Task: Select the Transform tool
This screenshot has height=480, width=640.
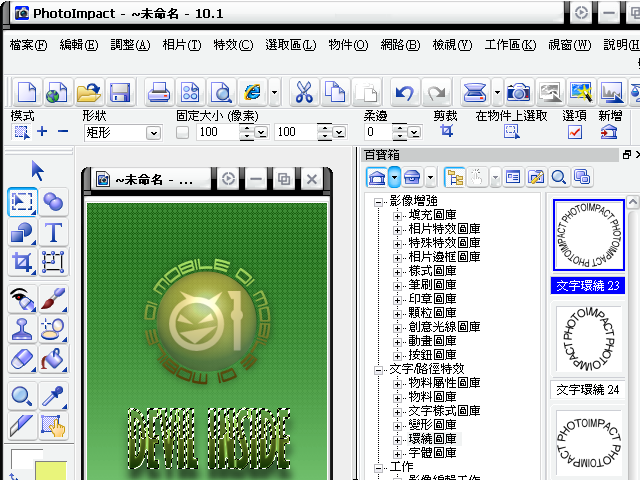Action: pyautogui.click(x=53, y=262)
